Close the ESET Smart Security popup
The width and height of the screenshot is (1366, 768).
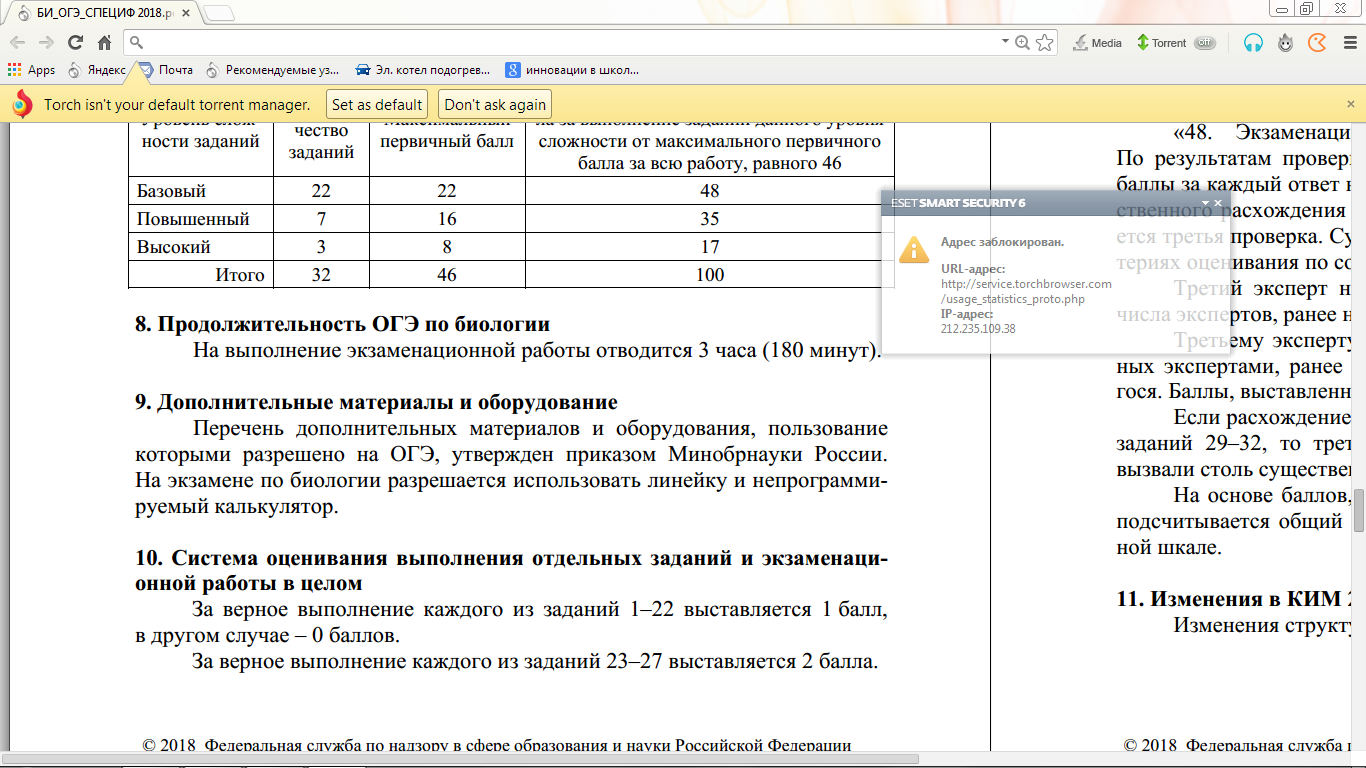pyautogui.click(x=1218, y=203)
